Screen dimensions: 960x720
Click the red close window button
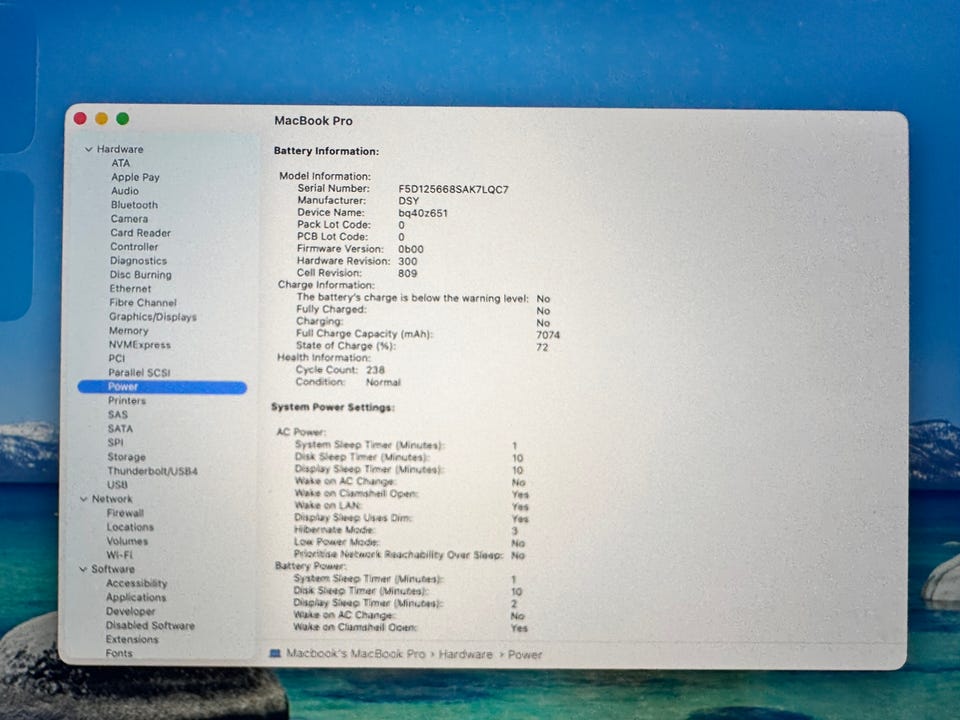point(80,118)
